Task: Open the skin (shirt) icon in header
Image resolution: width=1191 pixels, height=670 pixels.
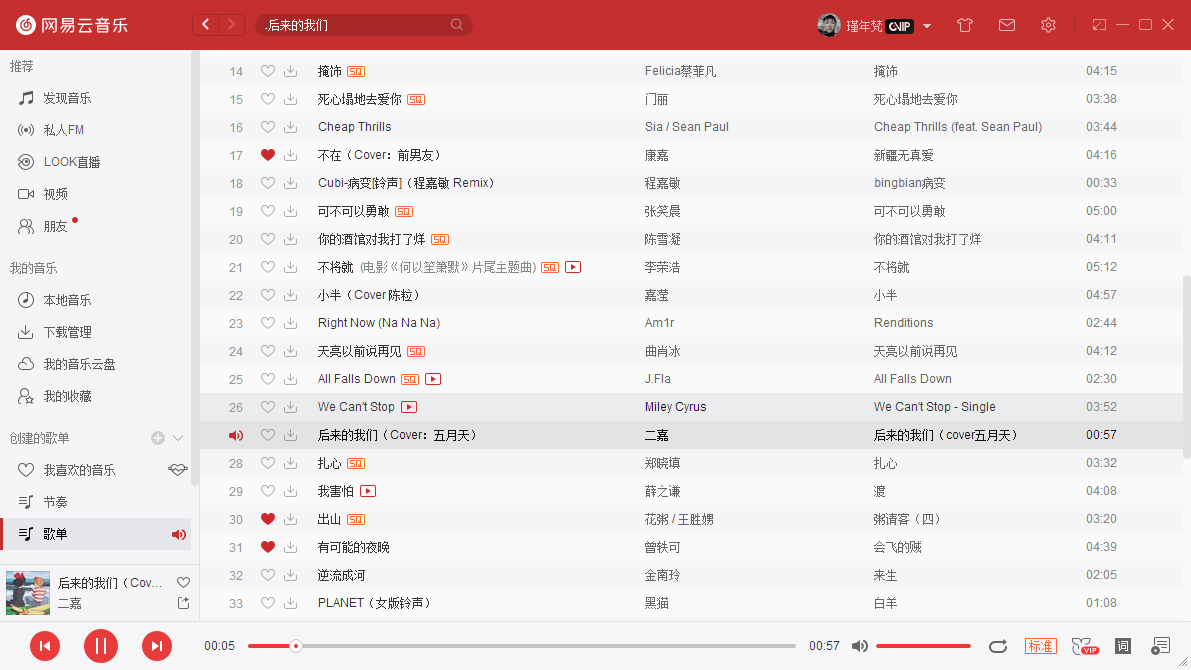Action: click(x=965, y=25)
